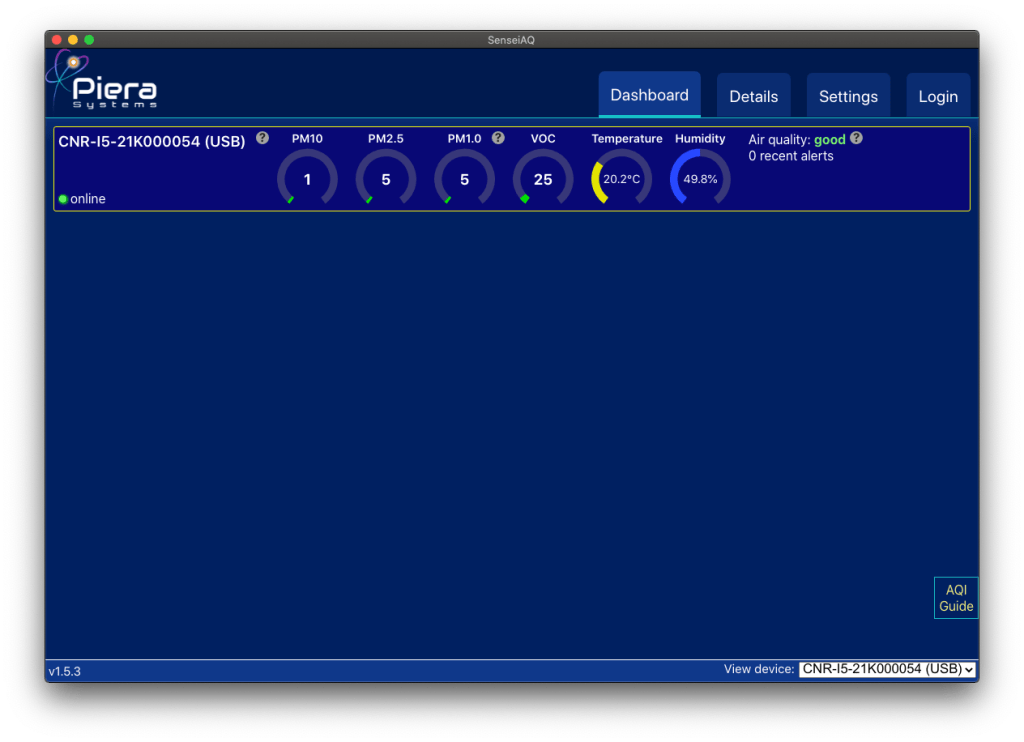Screen dimensions: 1024x742
Task: Select device name CNR-I5-21K000054 (USB) heading
Action: tap(152, 142)
